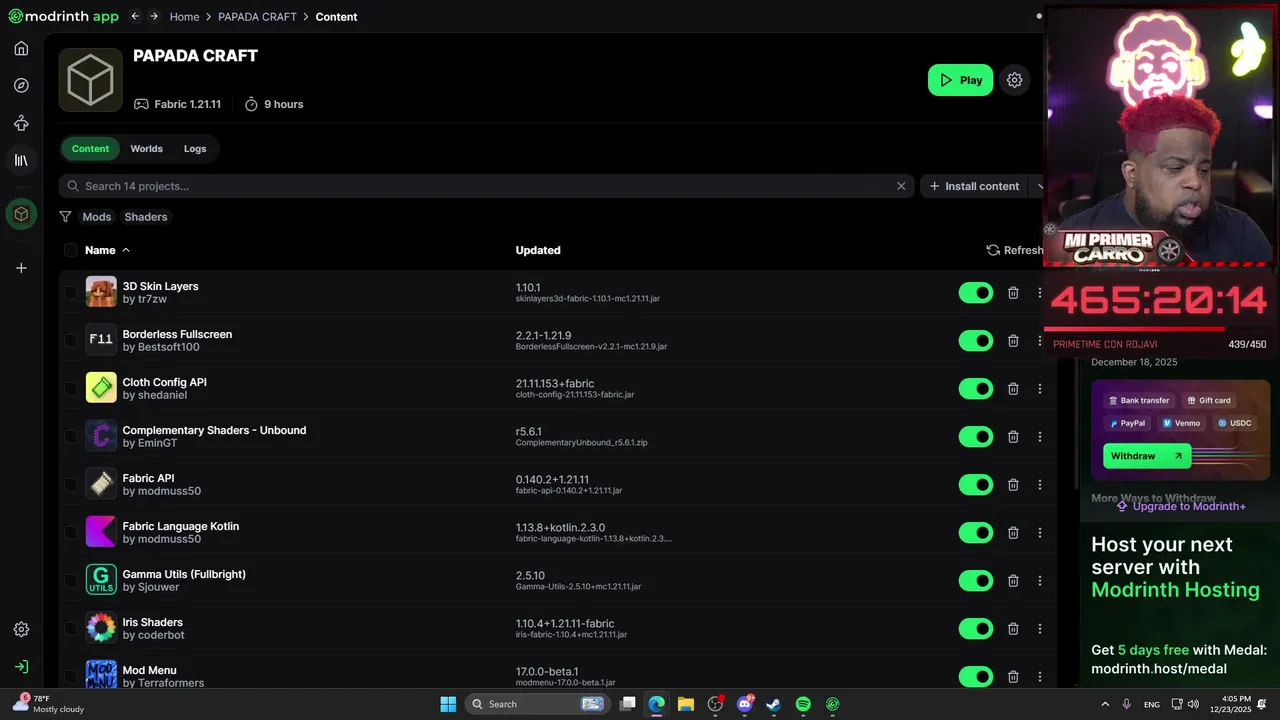The height and width of the screenshot is (720, 1280).
Task: Click Upgrade to Modrinth+ link
Action: point(1181,506)
